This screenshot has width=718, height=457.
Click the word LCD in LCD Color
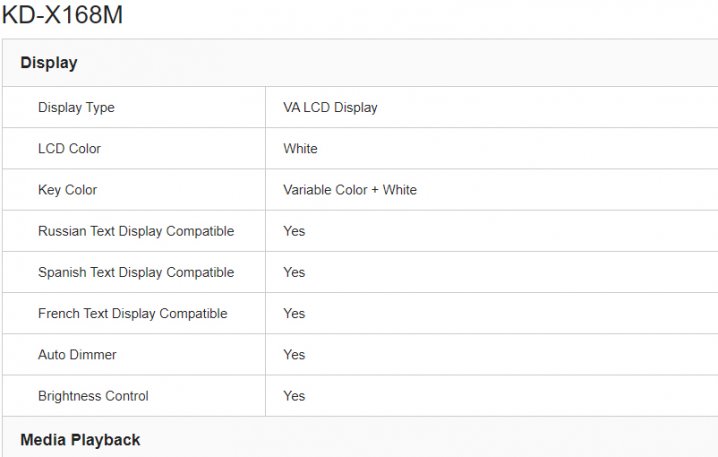[x=51, y=149]
